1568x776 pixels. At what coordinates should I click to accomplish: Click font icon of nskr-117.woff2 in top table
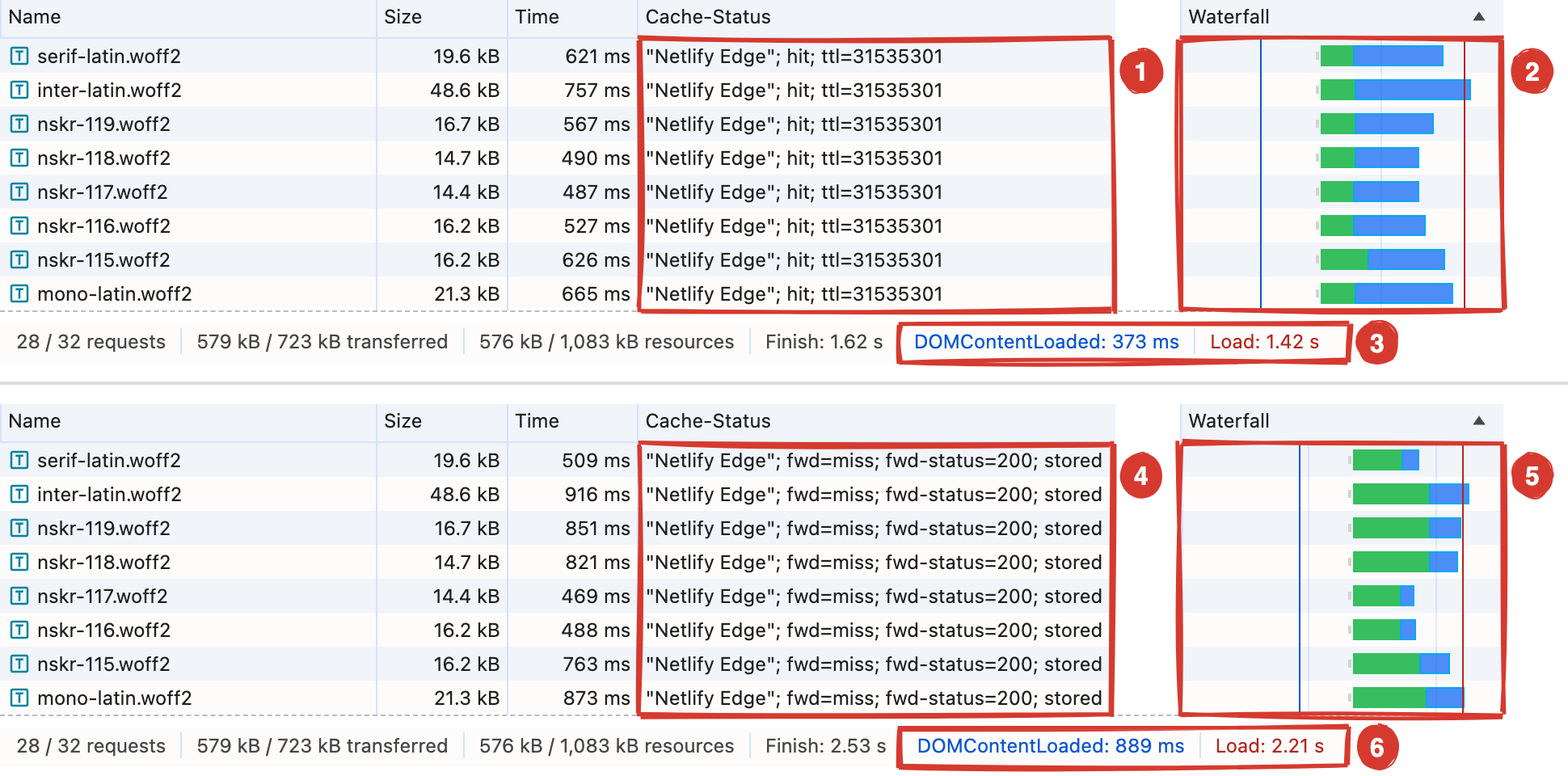(x=19, y=192)
